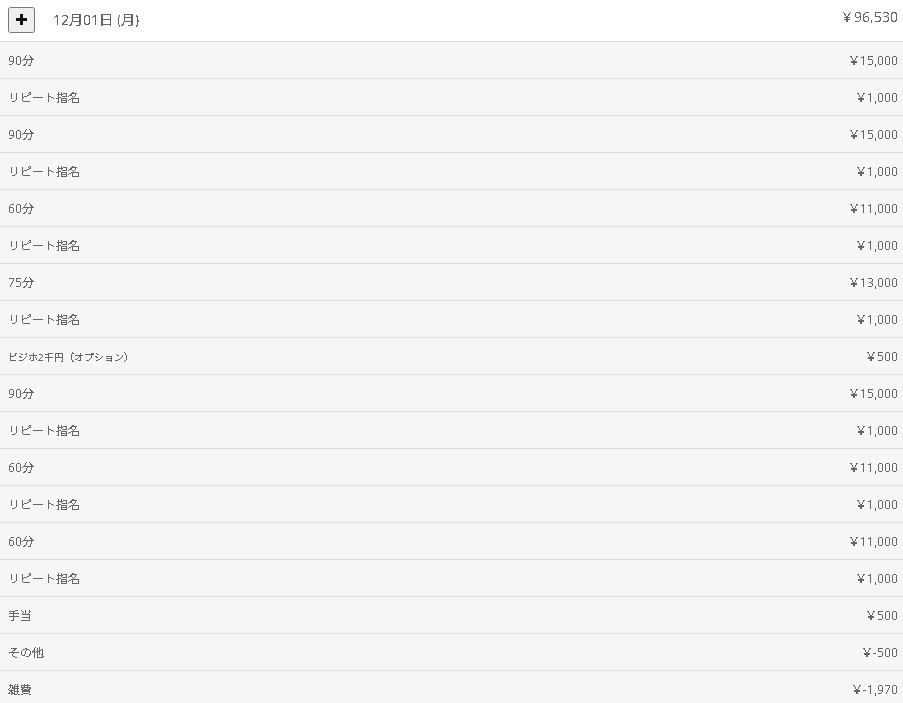This screenshot has height=703, width=903.
Task: Select the ビジホ2千円(オプション) entry
Action: click(68, 357)
